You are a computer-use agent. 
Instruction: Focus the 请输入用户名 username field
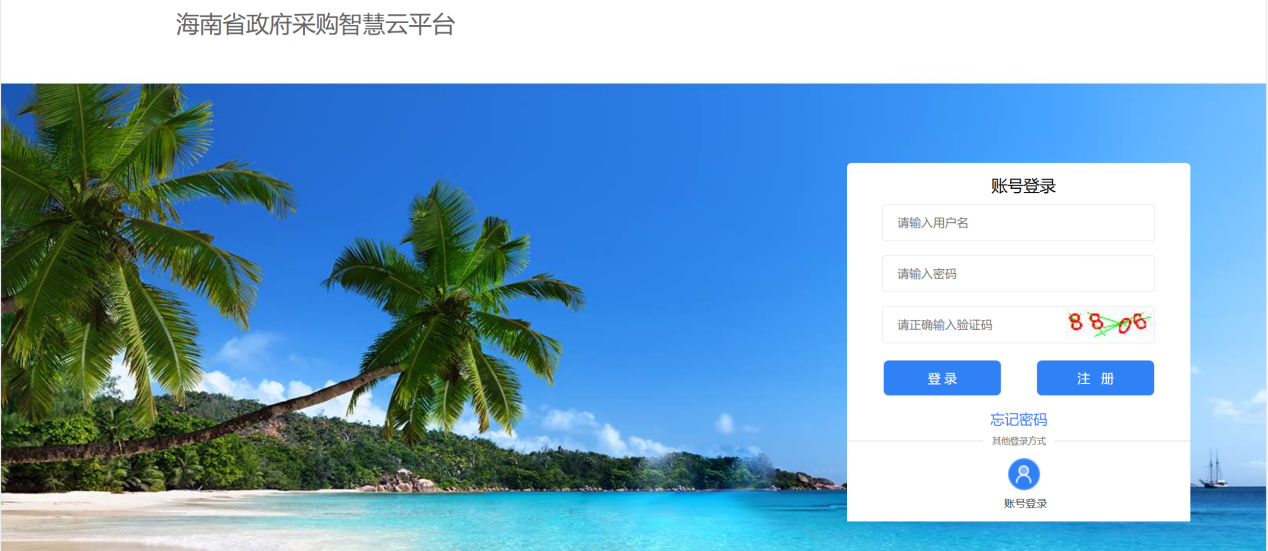click(x=1018, y=223)
